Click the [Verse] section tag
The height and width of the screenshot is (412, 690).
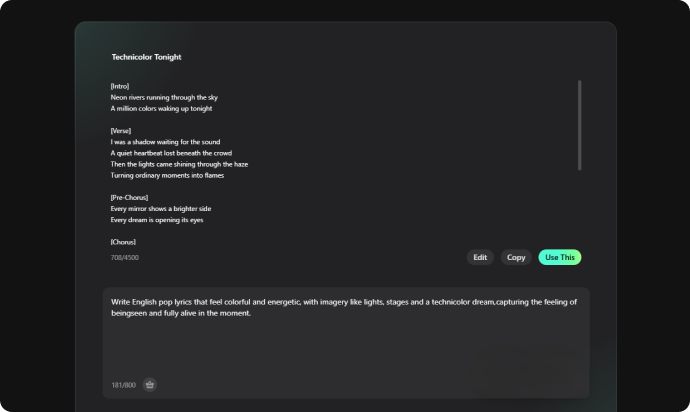[121, 131]
